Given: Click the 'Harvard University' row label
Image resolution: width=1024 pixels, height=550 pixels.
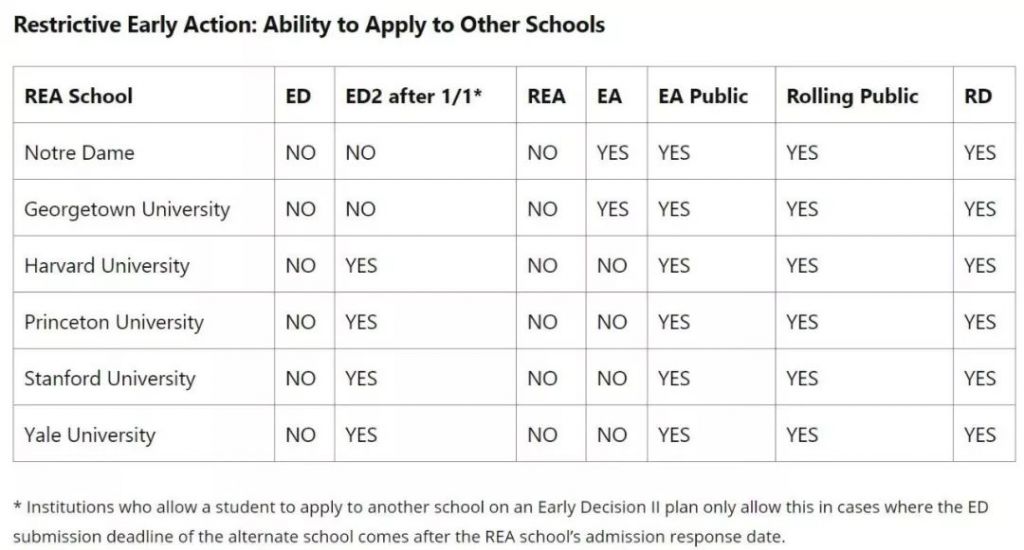Looking at the screenshot, I should [x=106, y=265].
